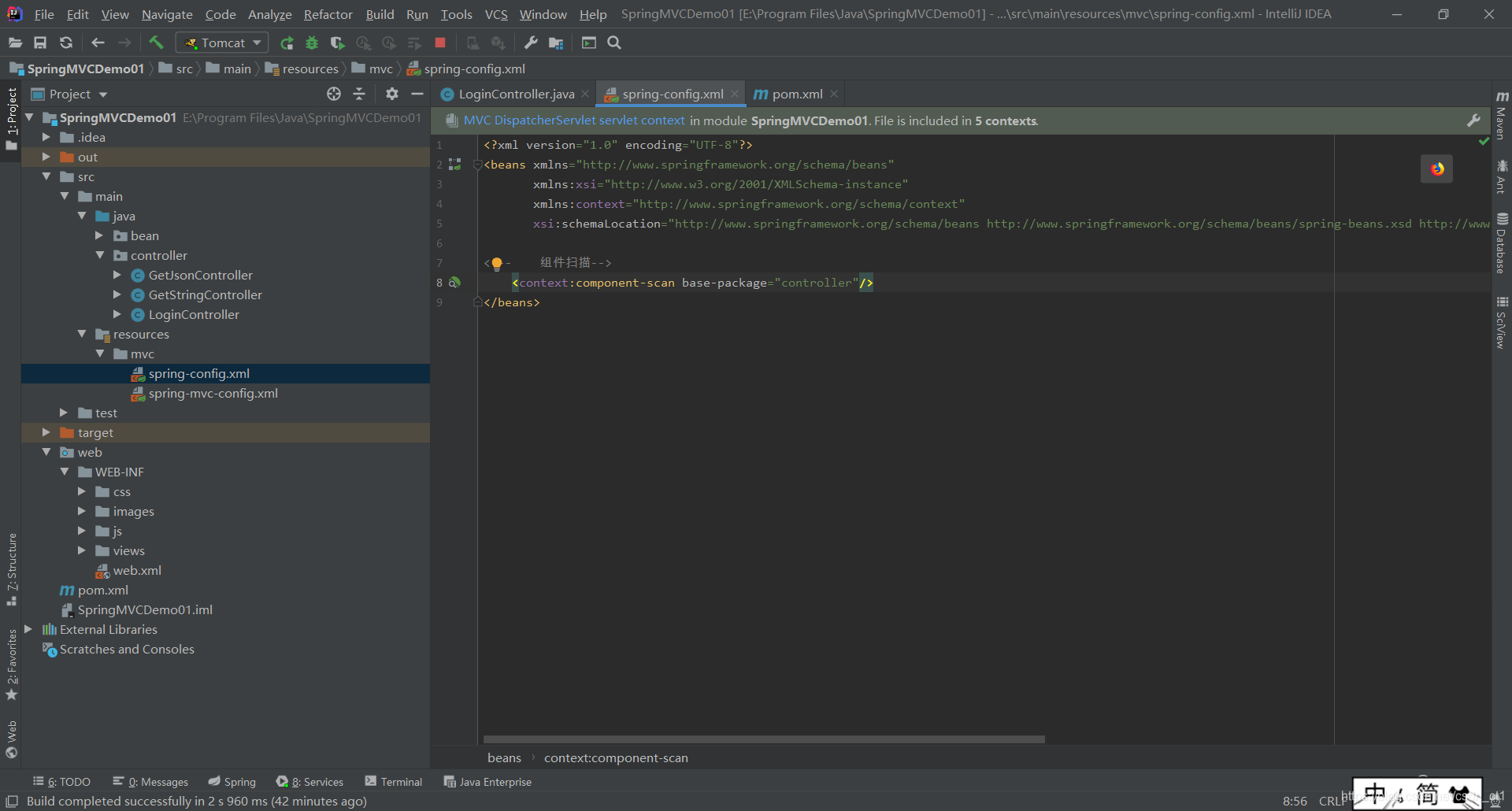Image resolution: width=1512 pixels, height=811 pixels.
Task: Run the Tomcat configuration
Action: tap(287, 43)
